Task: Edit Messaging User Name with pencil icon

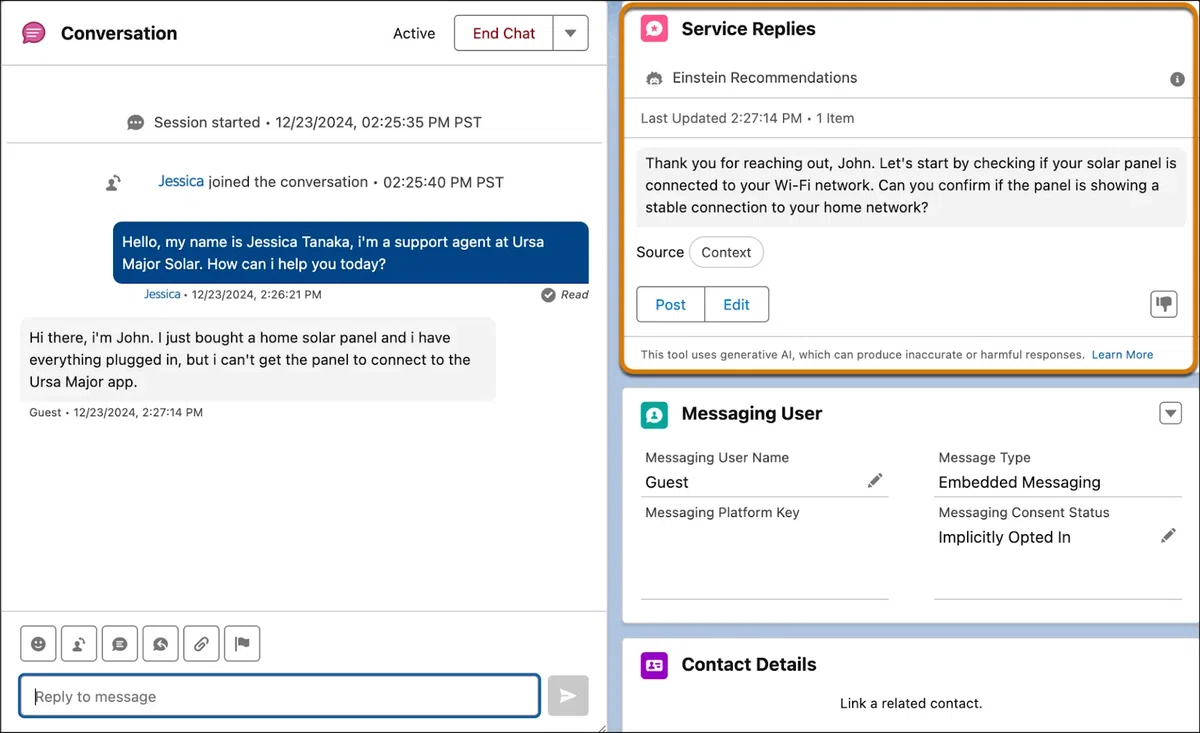Action: pos(875,481)
